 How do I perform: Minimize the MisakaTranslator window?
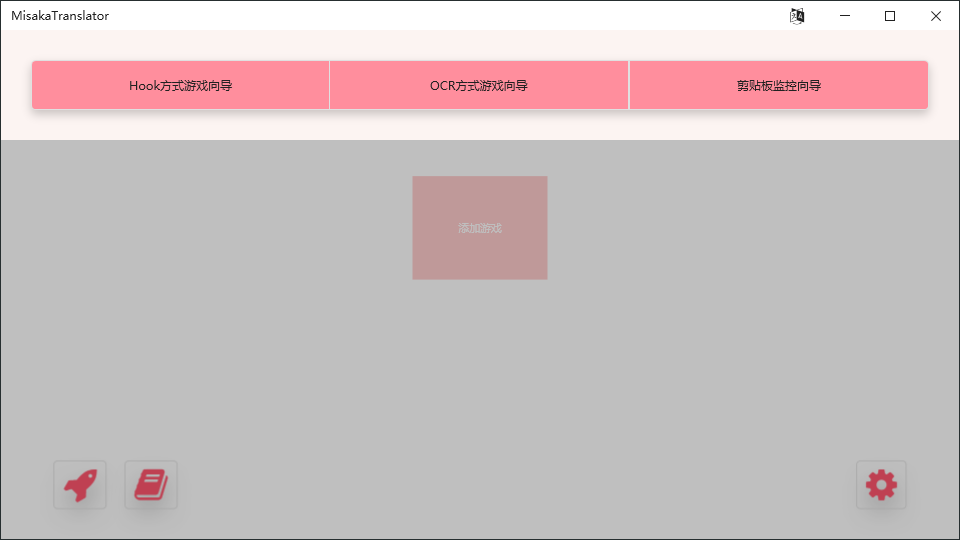point(844,16)
